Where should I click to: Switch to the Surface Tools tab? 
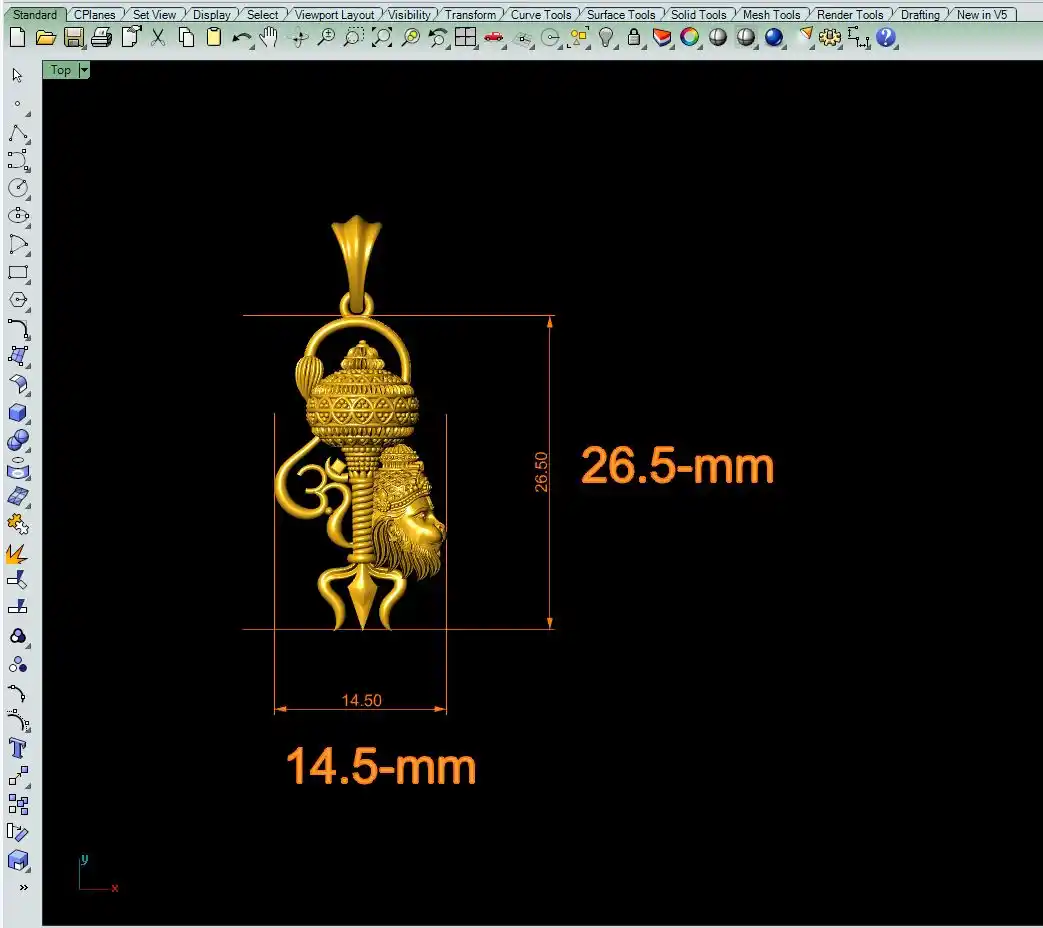[x=621, y=15]
